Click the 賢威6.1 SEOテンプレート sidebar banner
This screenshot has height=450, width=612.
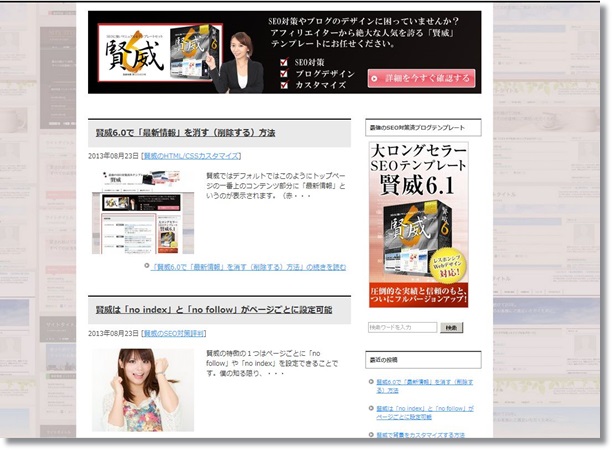pyautogui.click(x=418, y=224)
